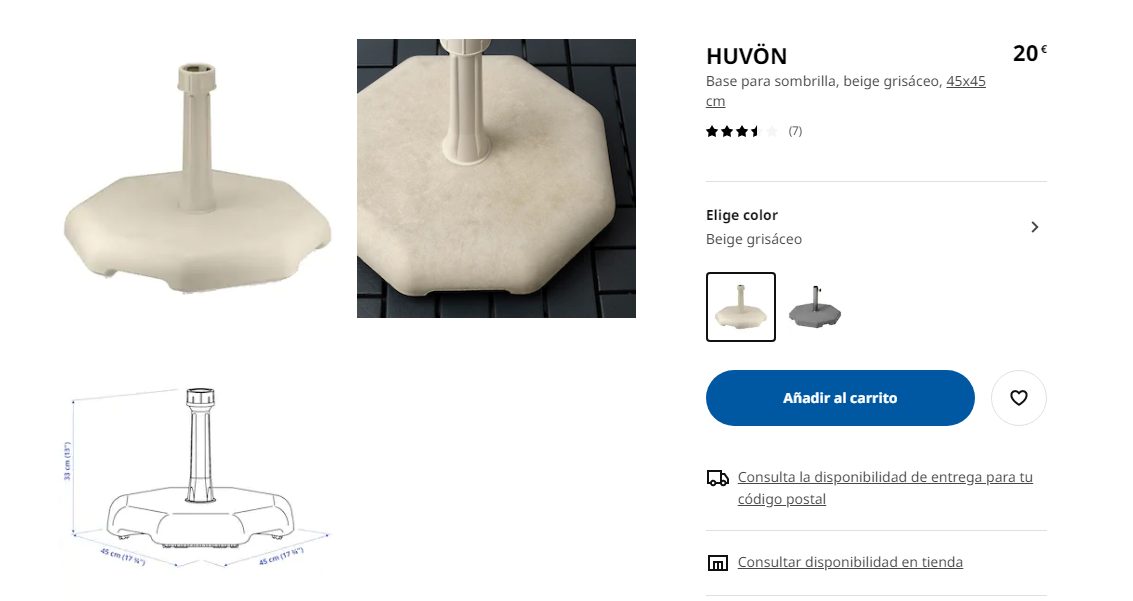Select the beige grisáceo color swatch

tap(741, 307)
